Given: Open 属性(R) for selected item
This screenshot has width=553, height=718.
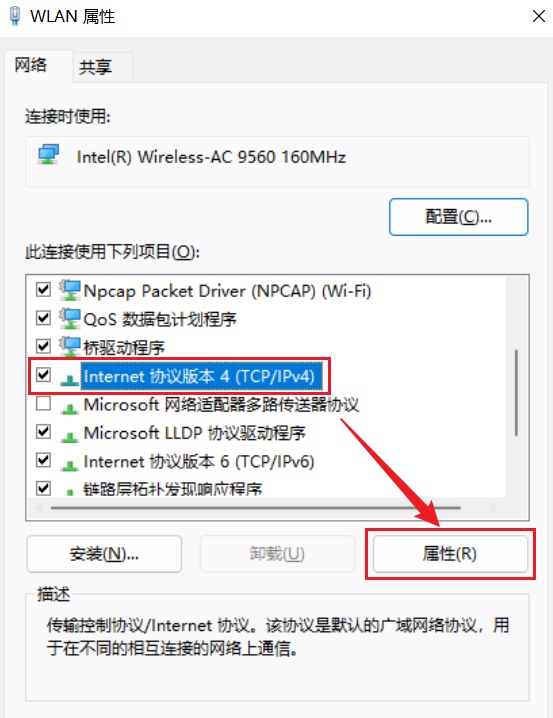Looking at the screenshot, I should (x=450, y=554).
